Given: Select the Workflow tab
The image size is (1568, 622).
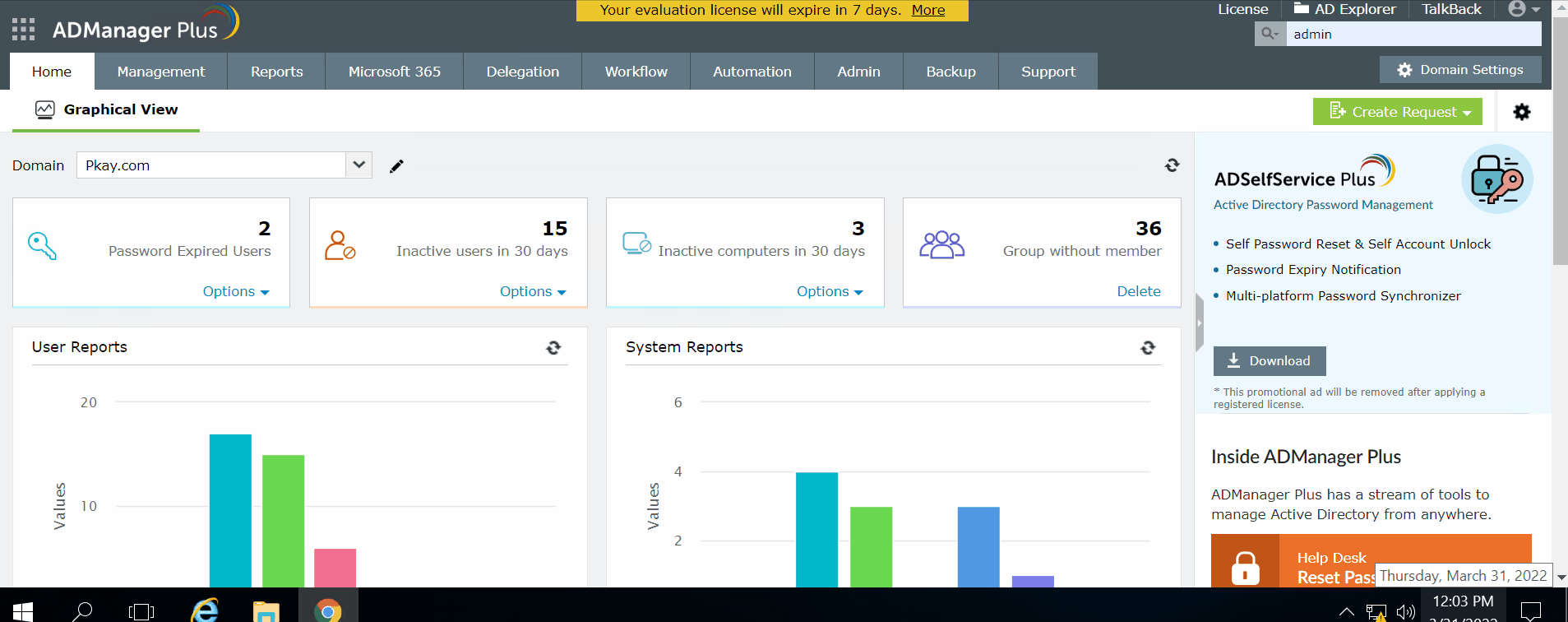Looking at the screenshot, I should click(x=636, y=72).
